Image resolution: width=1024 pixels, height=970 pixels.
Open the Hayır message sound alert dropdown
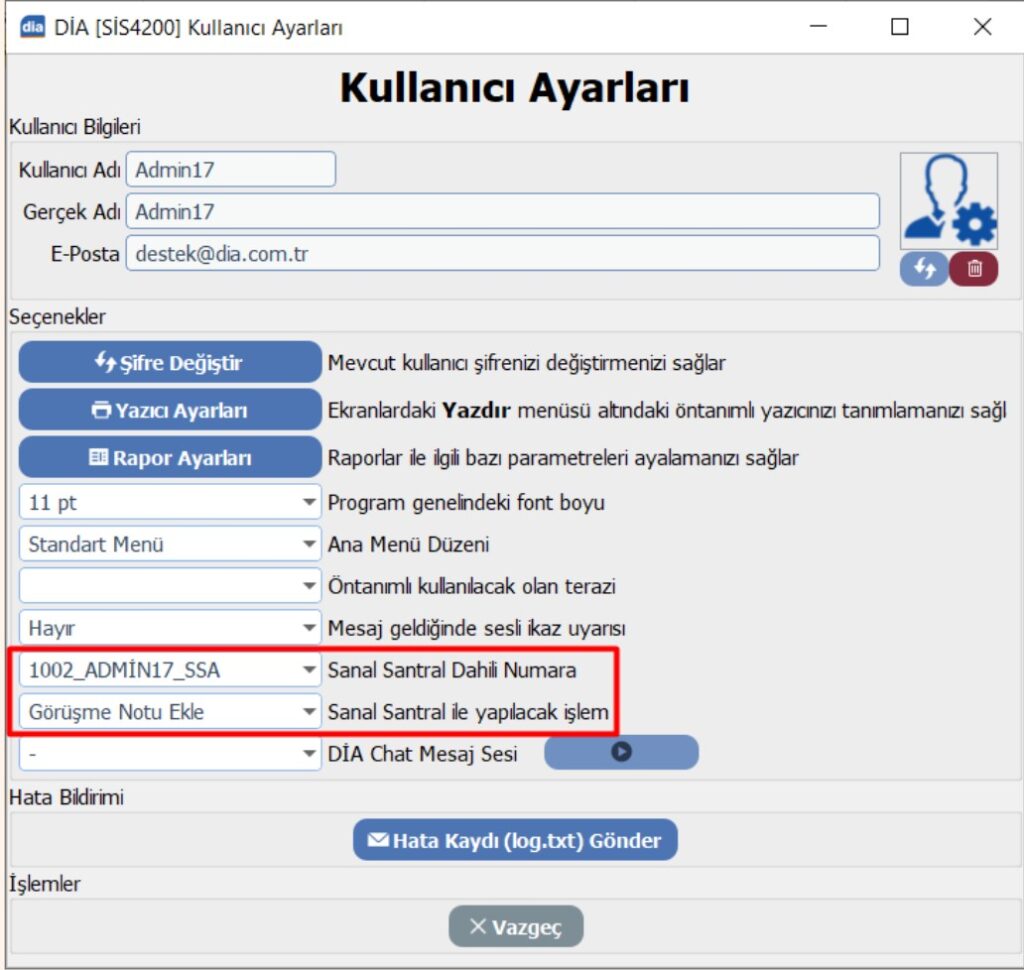pyautogui.click(x=309, y=628)
